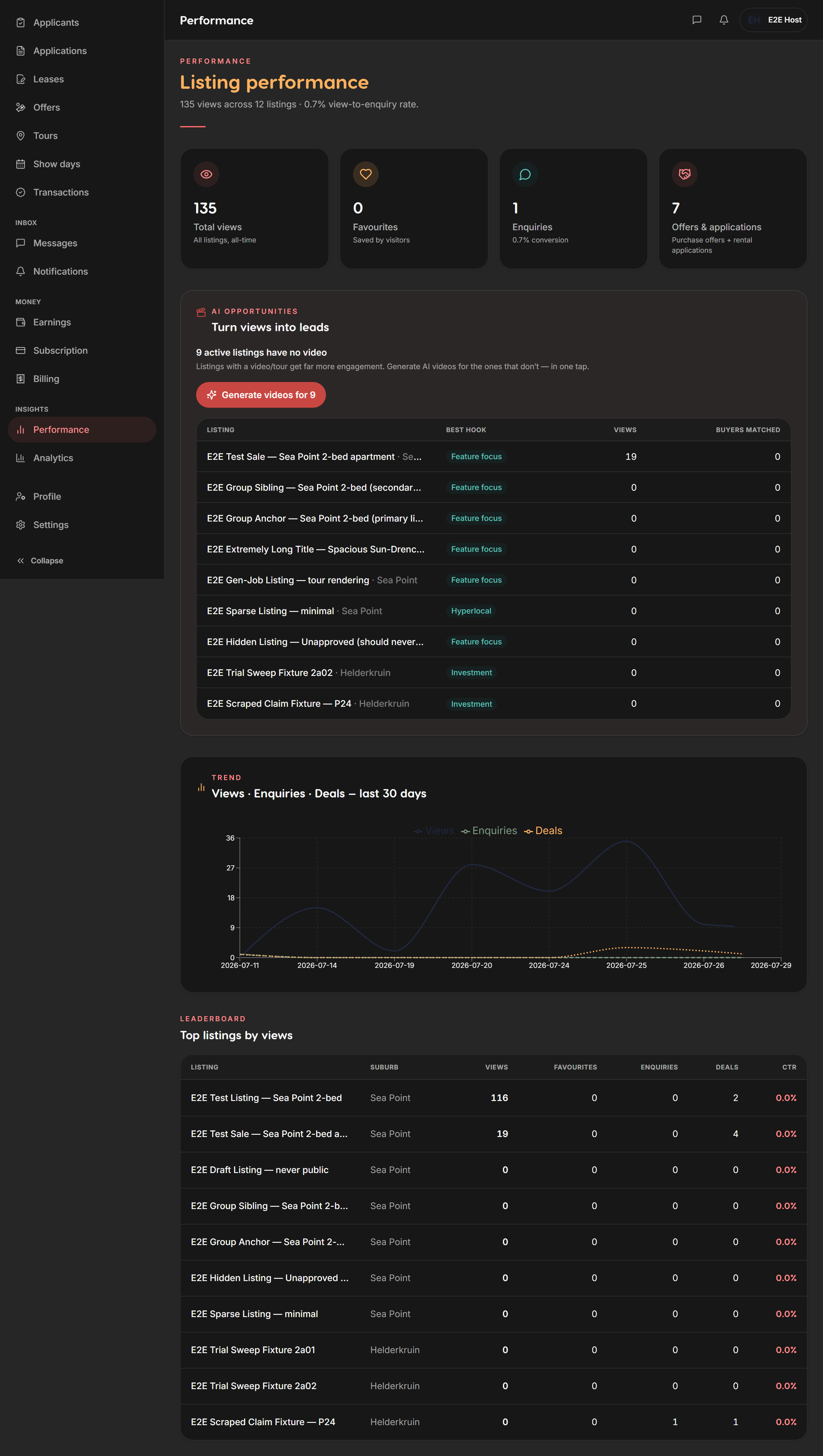Click the Enquiries summary card
823x1456 pixels.
tap(573, 209)
